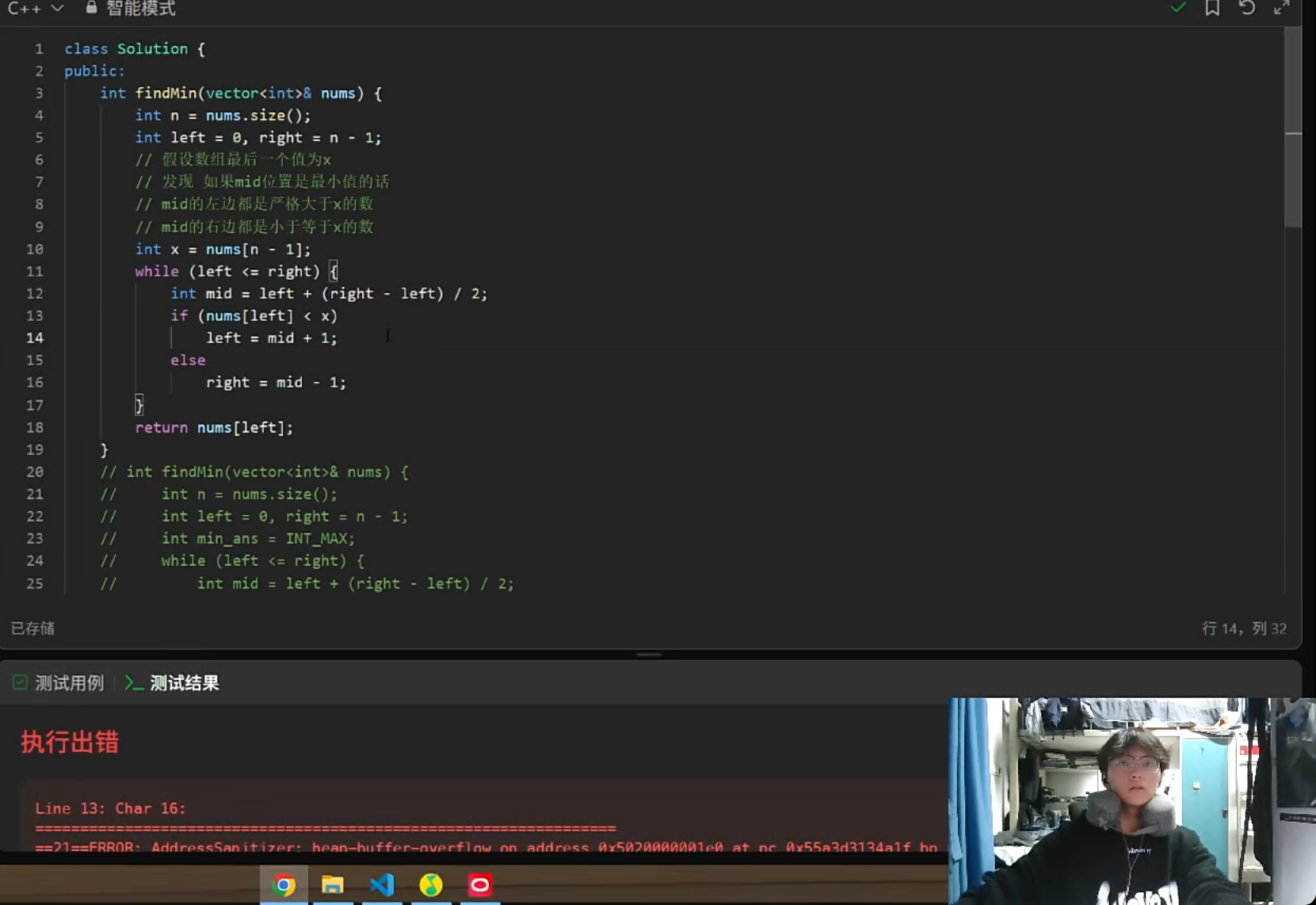This screenshot has width=1316, height=905.
Task: Click 'if (nums[left] < x)' code line
Action: (254, 315)
